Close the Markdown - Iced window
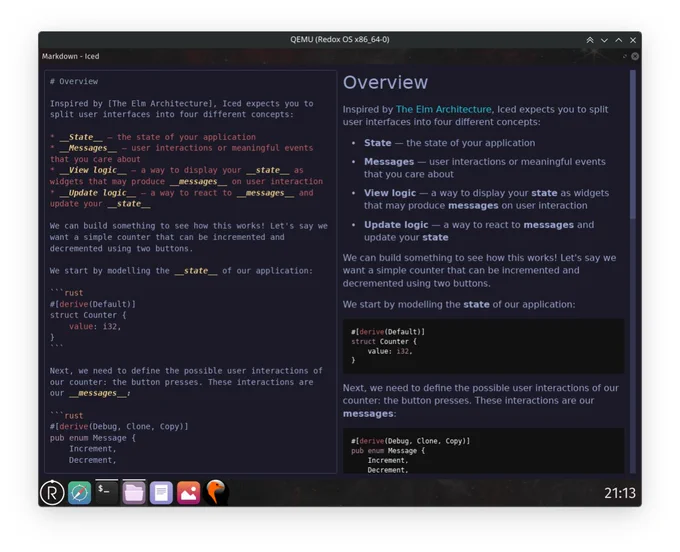 pyautogui.click(x=635, y=56)
